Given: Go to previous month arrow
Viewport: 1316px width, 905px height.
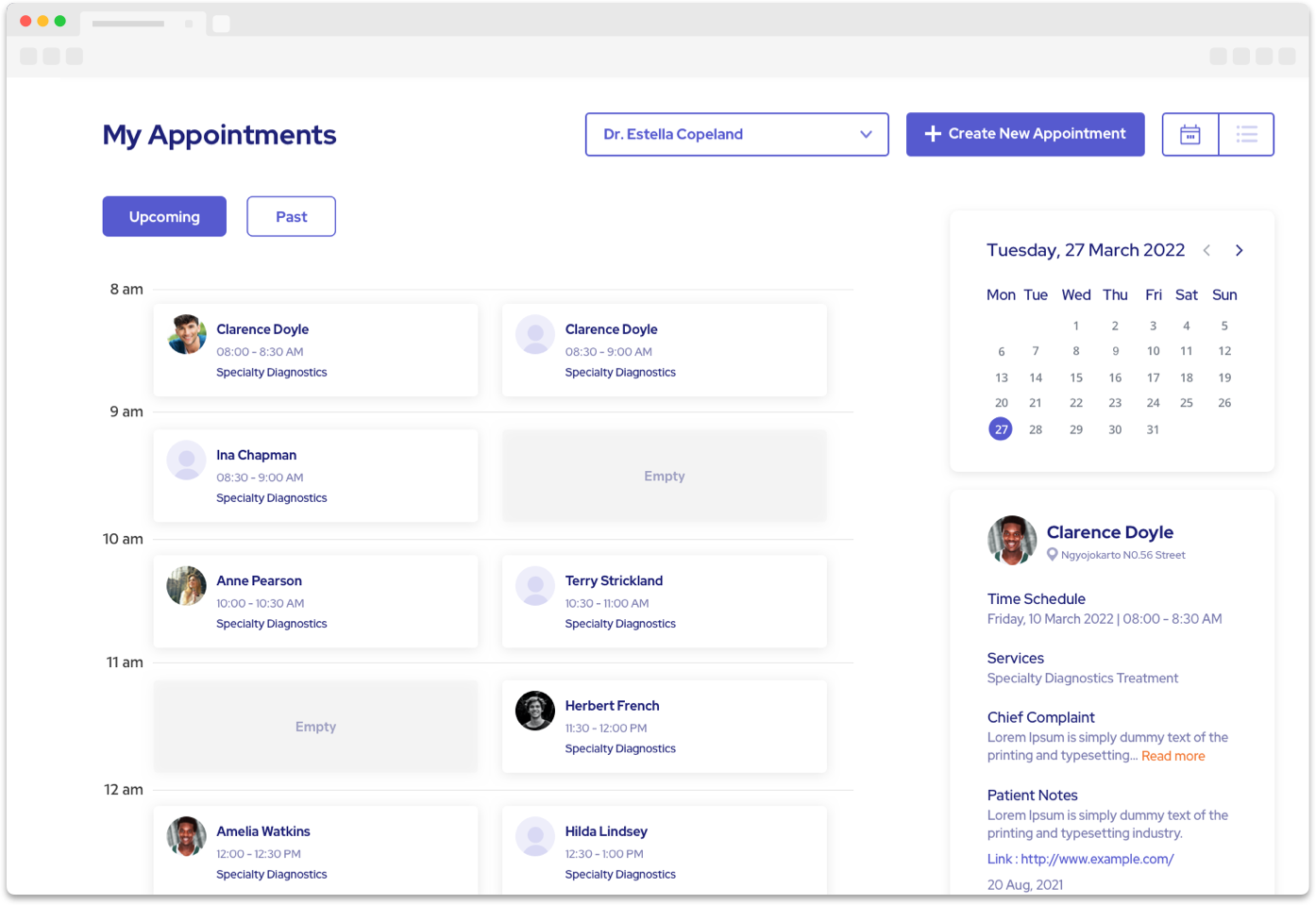Looking at the screenshot, I should pyautogui.click(x=1206, y=250).
